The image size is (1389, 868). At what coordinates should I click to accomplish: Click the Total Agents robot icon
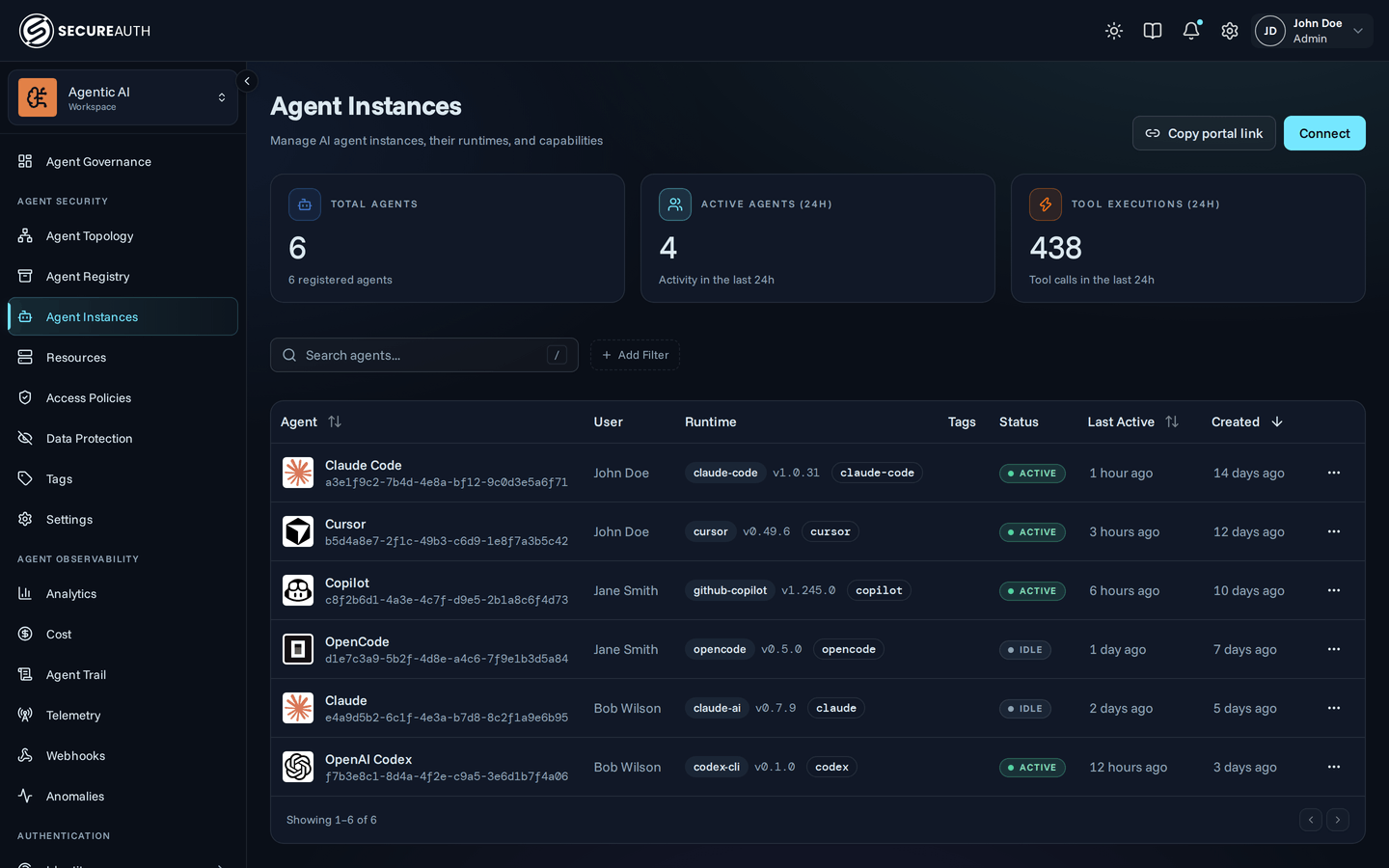tap(305, 204)
